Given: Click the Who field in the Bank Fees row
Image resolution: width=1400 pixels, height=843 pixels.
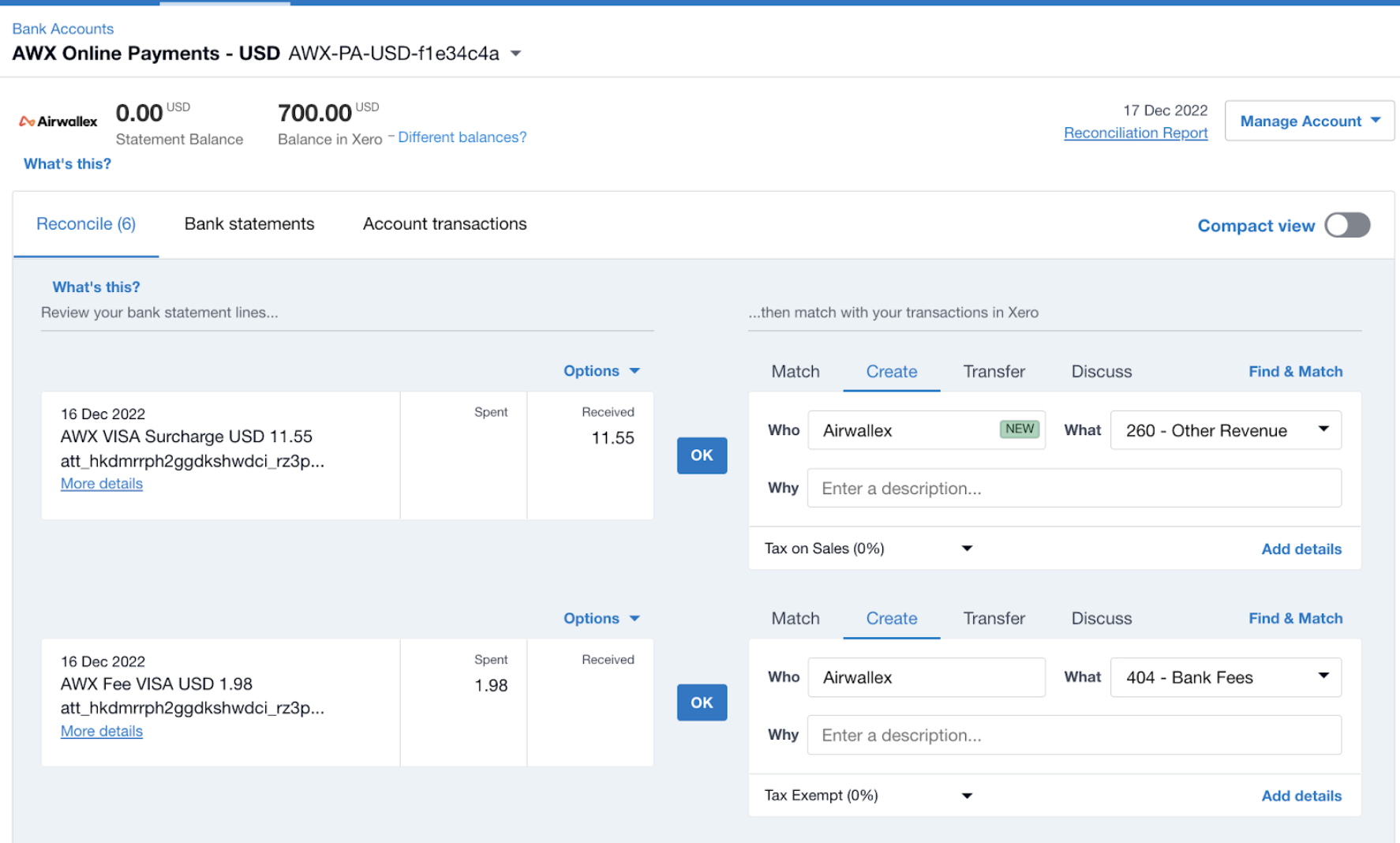Looking at the screenshot, I should (x=926, y=677).
